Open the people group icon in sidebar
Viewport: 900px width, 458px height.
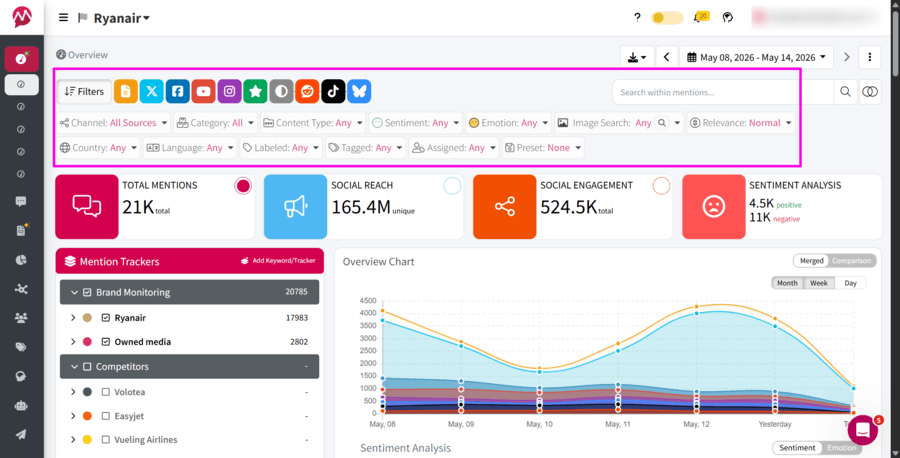(x=21, y=318)
